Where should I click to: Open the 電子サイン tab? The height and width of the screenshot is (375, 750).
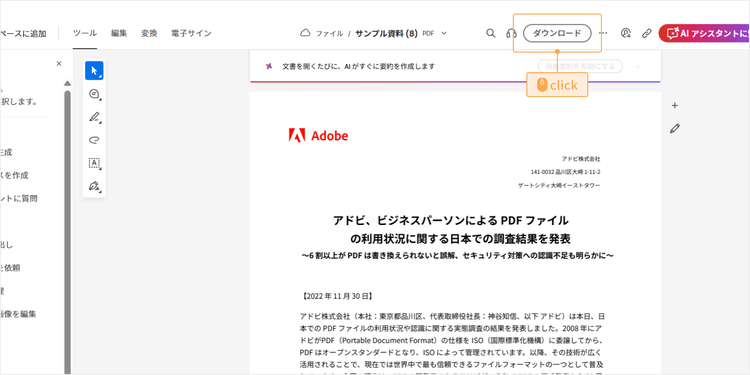pyautogui.click(x=191, y=33)
